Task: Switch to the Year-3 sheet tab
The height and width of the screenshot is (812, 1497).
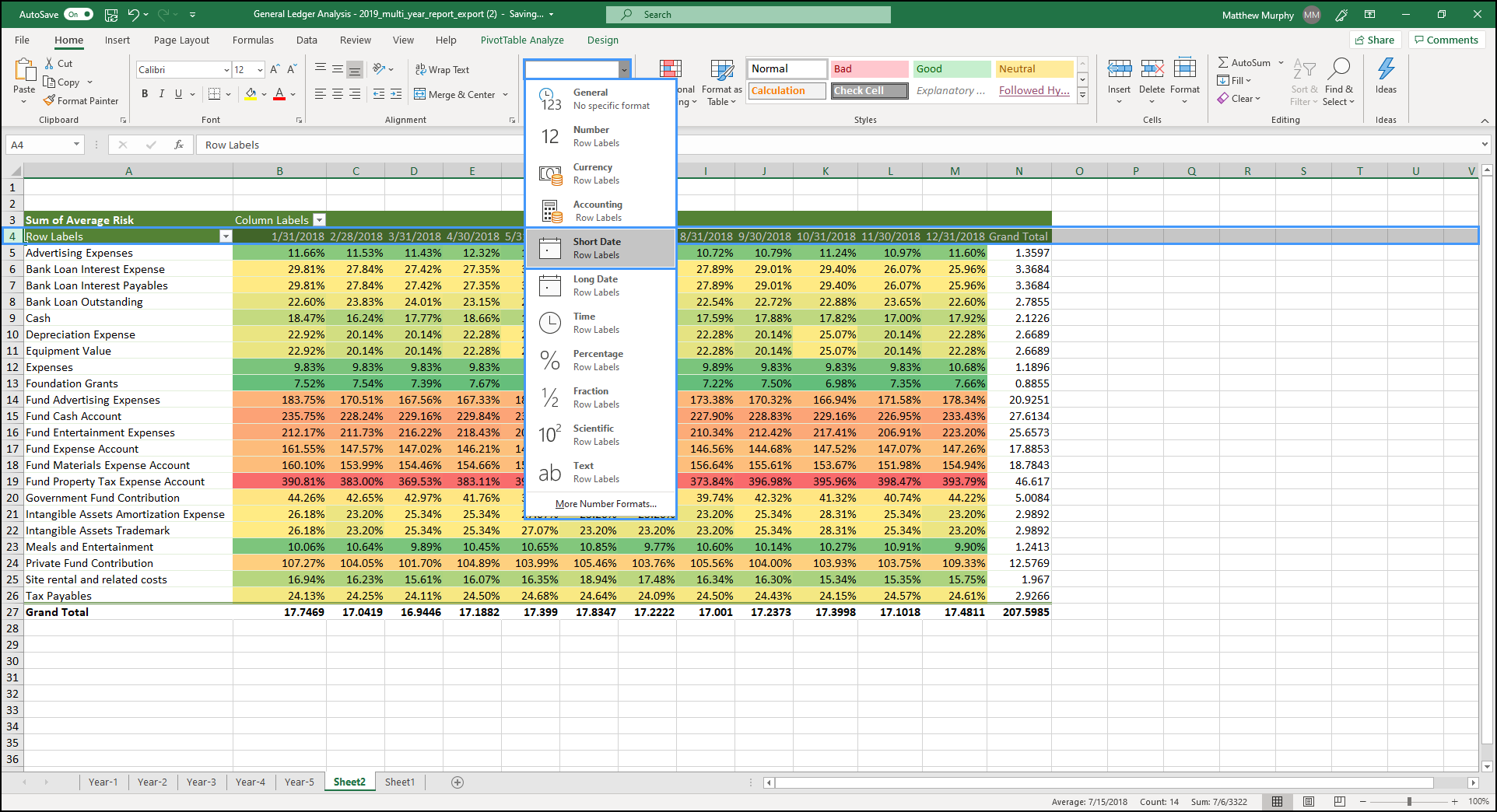Action: click(202, 782)
